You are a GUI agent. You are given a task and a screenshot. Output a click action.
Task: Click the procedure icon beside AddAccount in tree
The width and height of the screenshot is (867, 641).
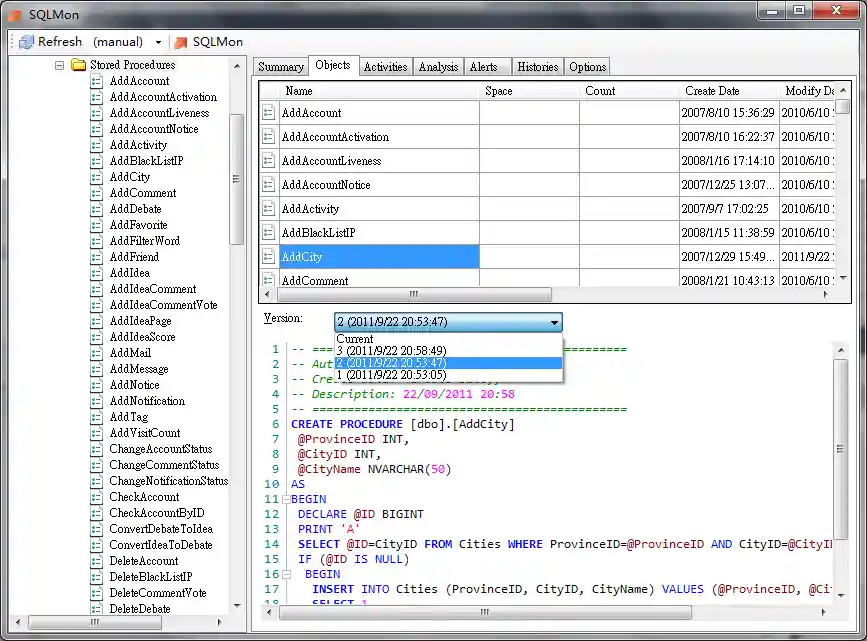point(95,81)
